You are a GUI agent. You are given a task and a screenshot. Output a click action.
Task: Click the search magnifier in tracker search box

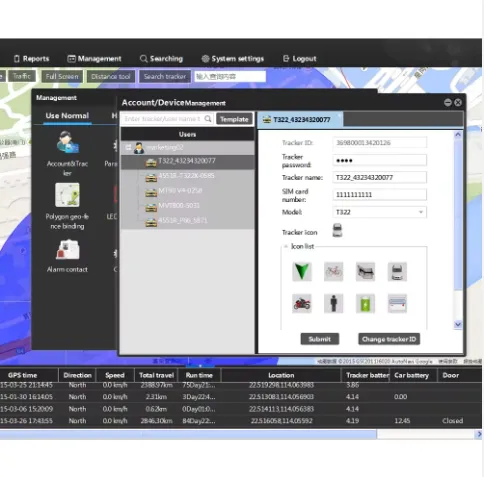coord(208,119)
